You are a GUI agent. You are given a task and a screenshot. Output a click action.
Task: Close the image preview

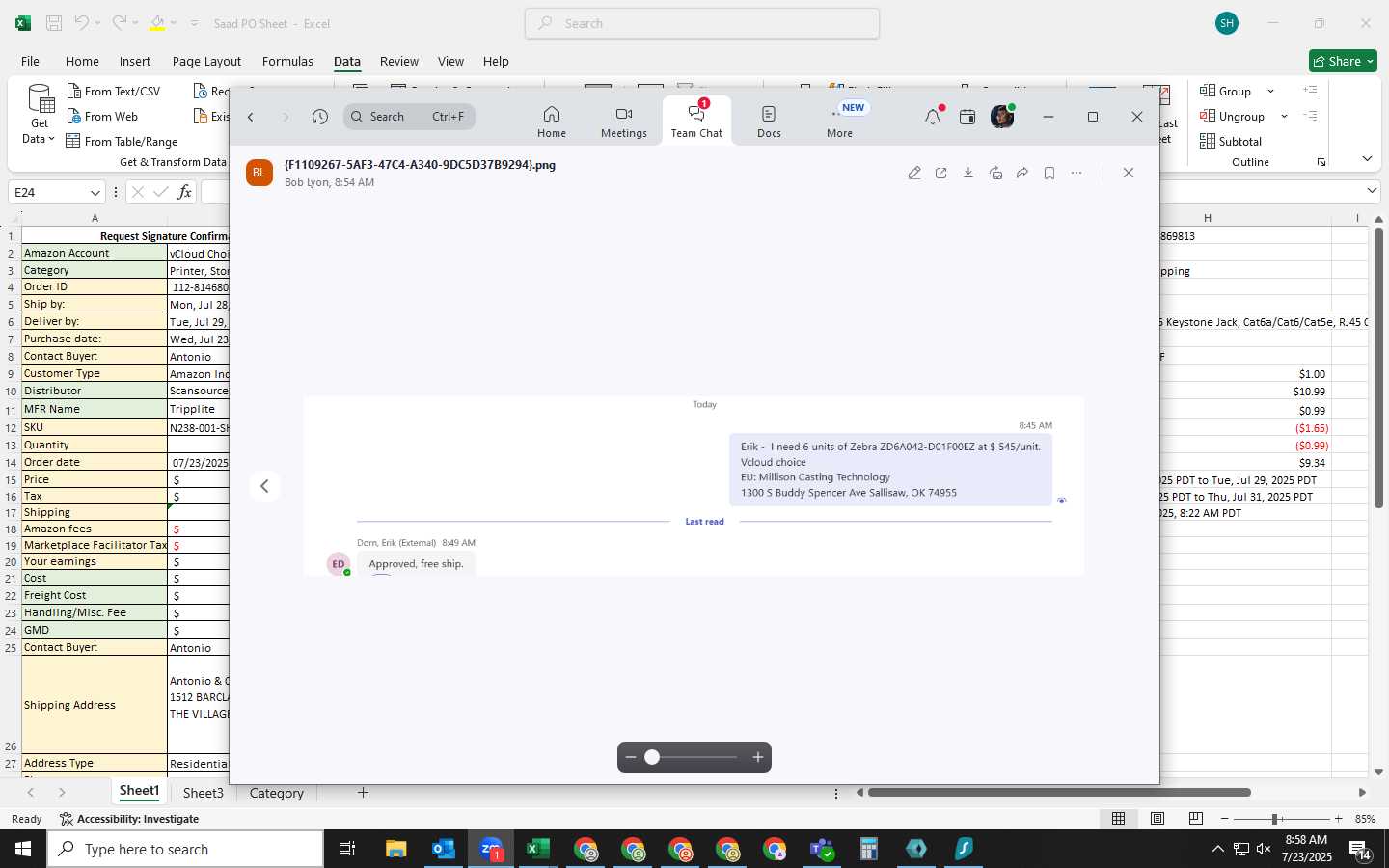[x=1129, y=173]
